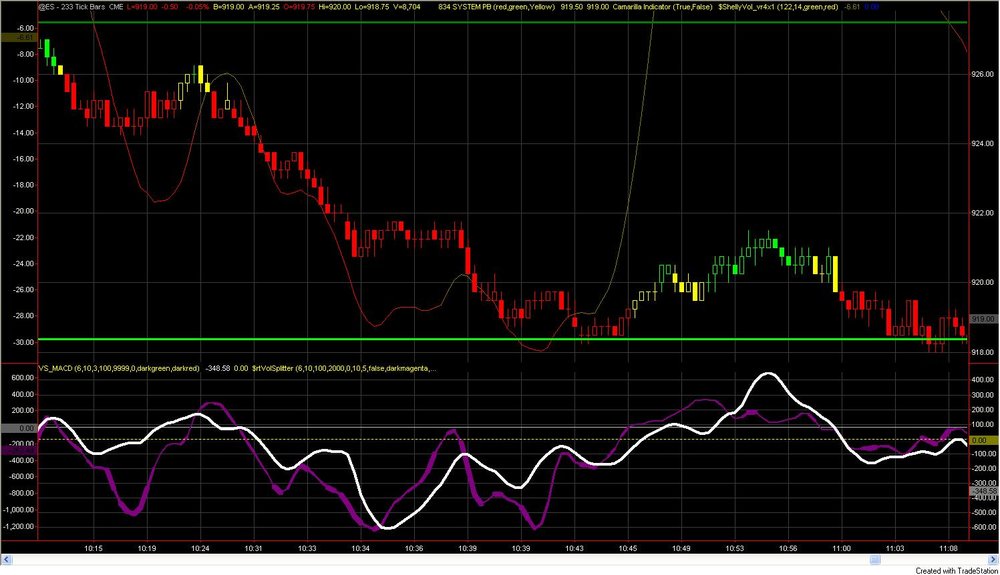This screenshot has width=1000, height=575.
Task: Click the '-1,200.00' label on the subgraph axis
Action: click(19, 527)
